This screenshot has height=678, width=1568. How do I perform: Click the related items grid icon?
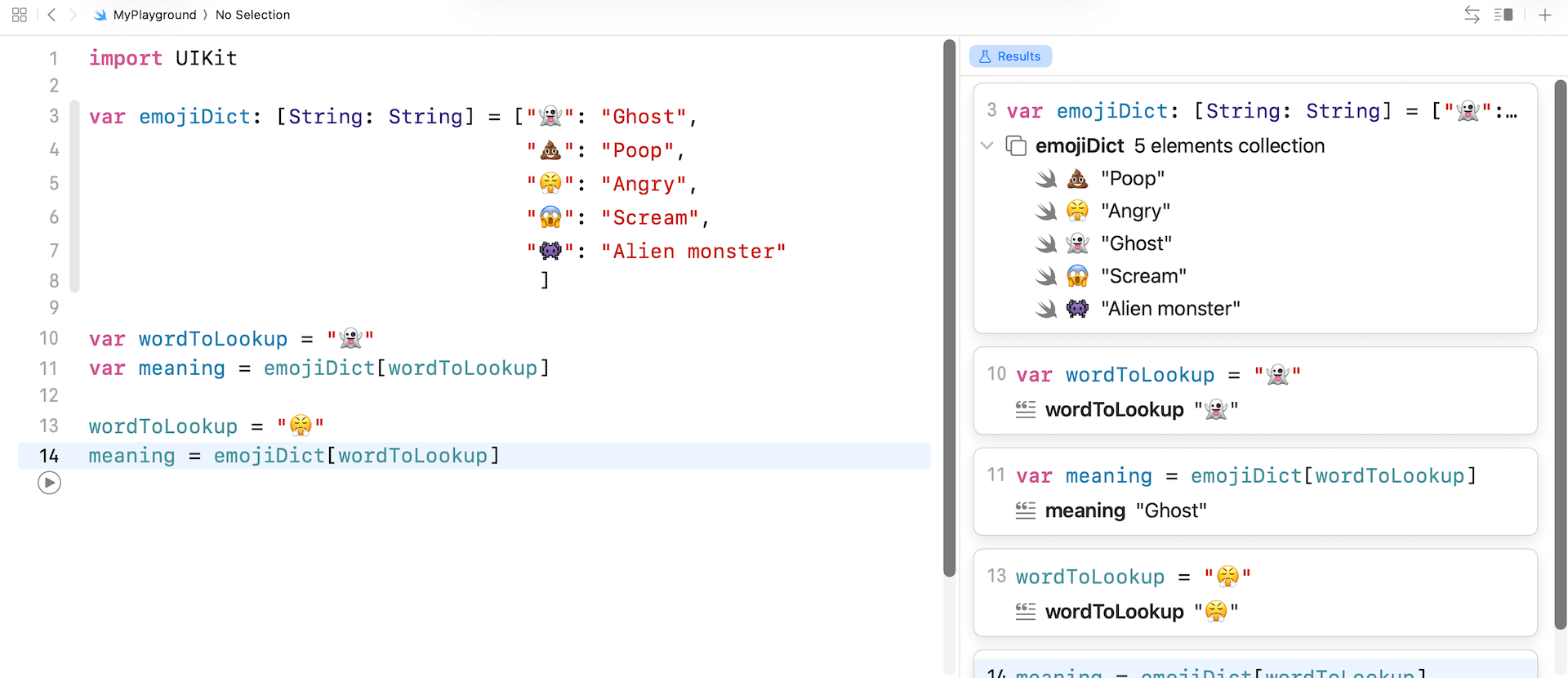tap(20, 15)
